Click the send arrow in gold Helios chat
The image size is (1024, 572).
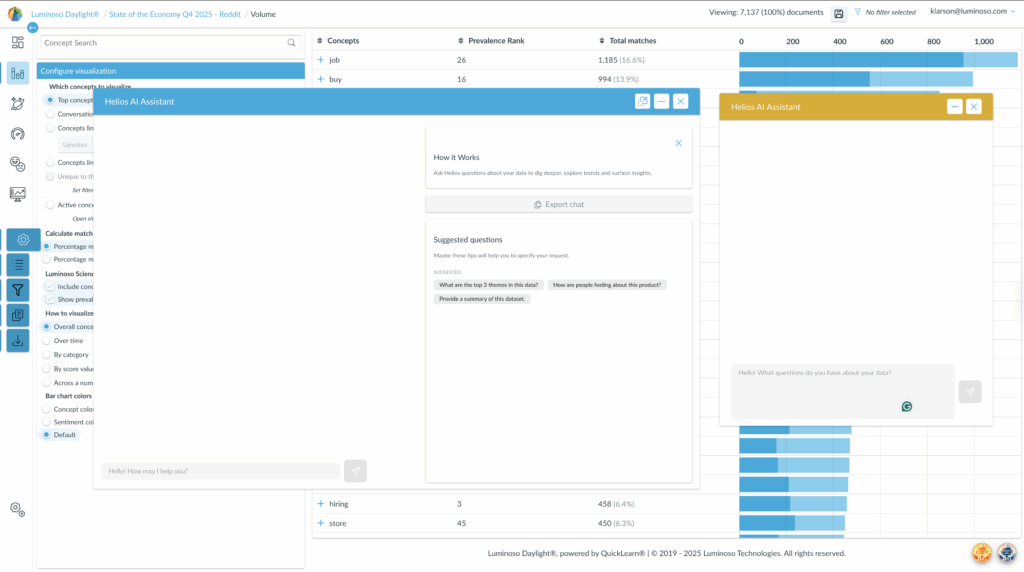click(969, 392)
